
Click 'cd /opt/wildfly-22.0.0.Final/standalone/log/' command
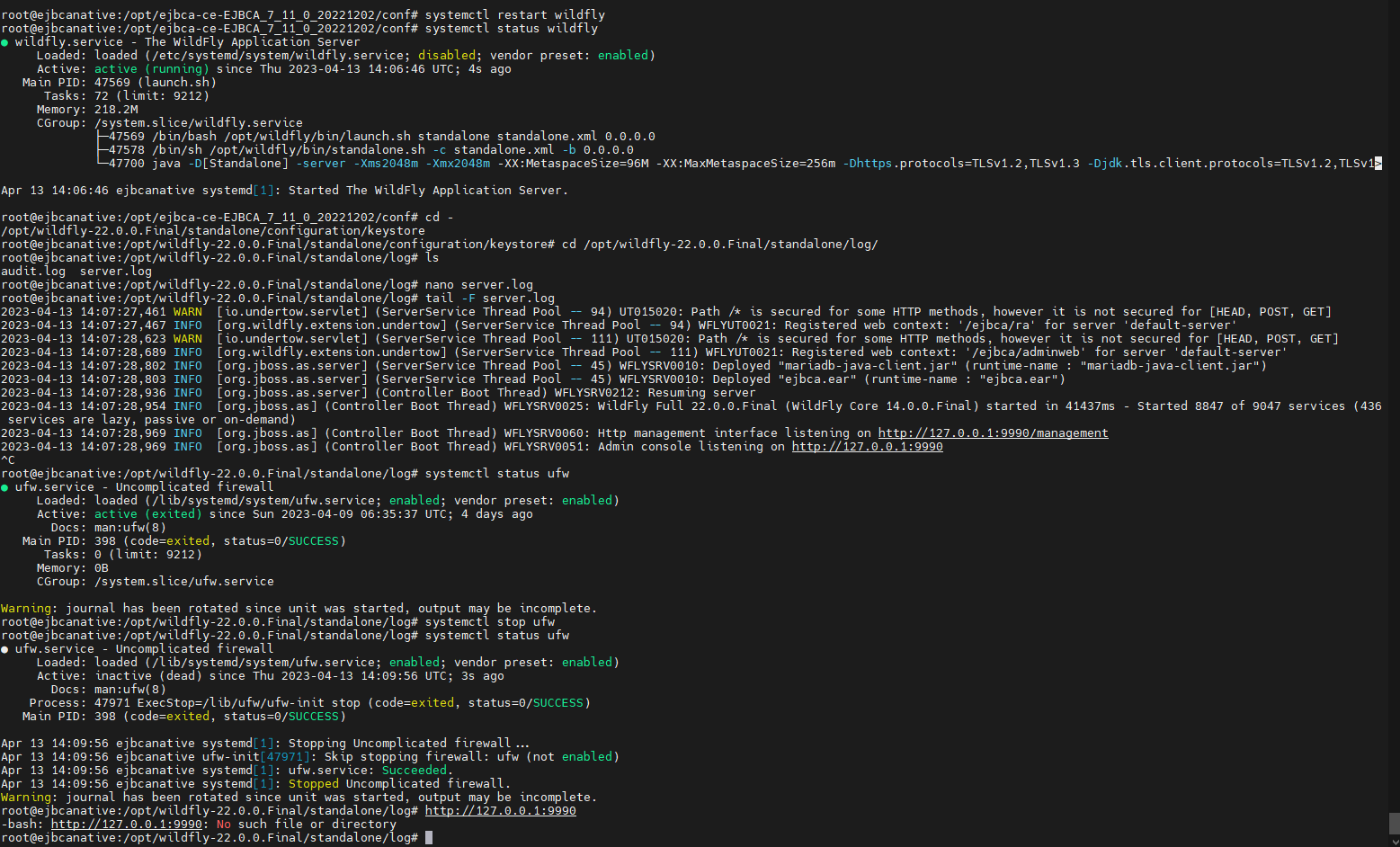[719, 245]
